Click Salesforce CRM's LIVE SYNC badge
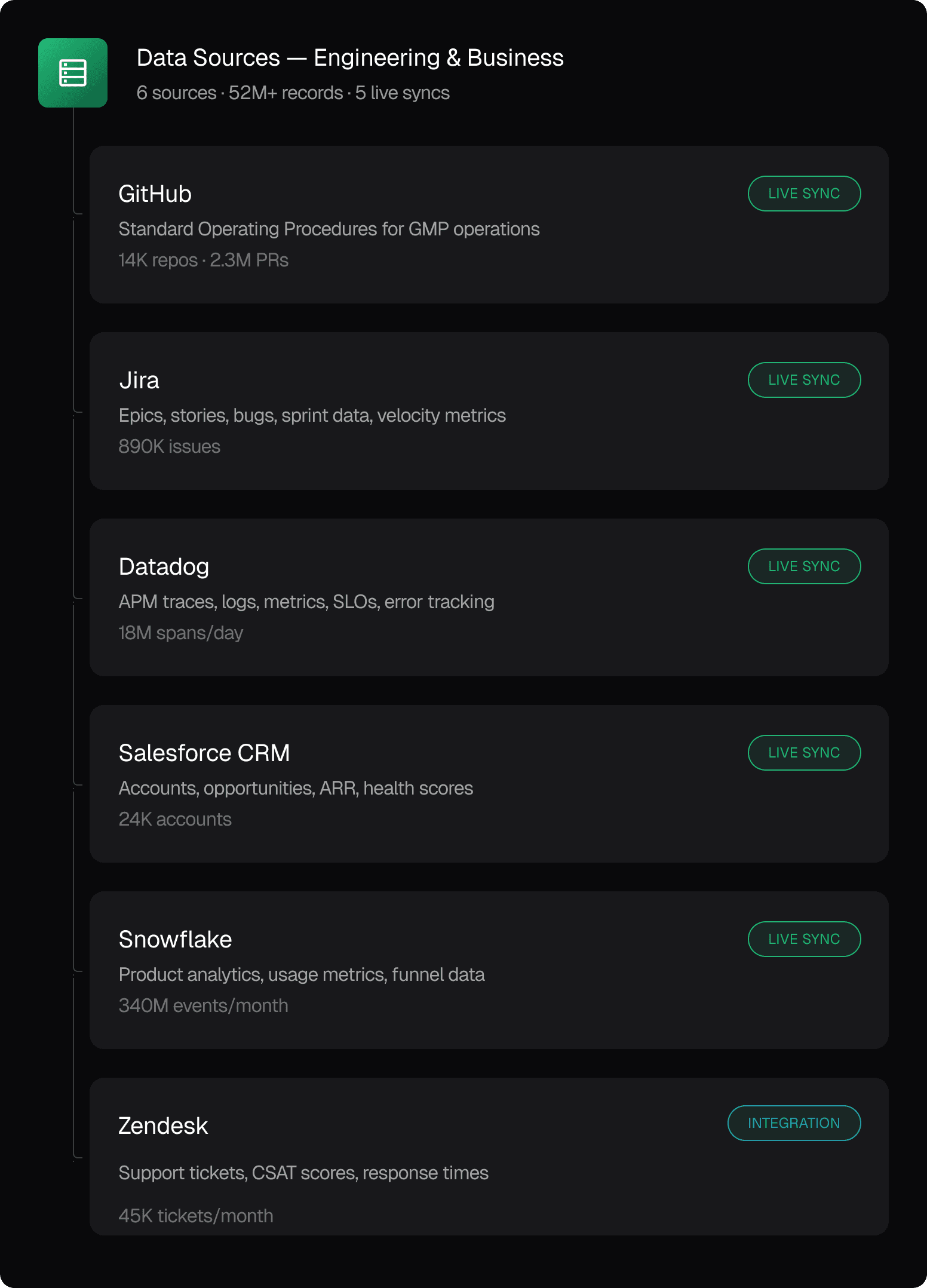The height and width of the screenshot is (1288, 927). (x=803, y=753)
